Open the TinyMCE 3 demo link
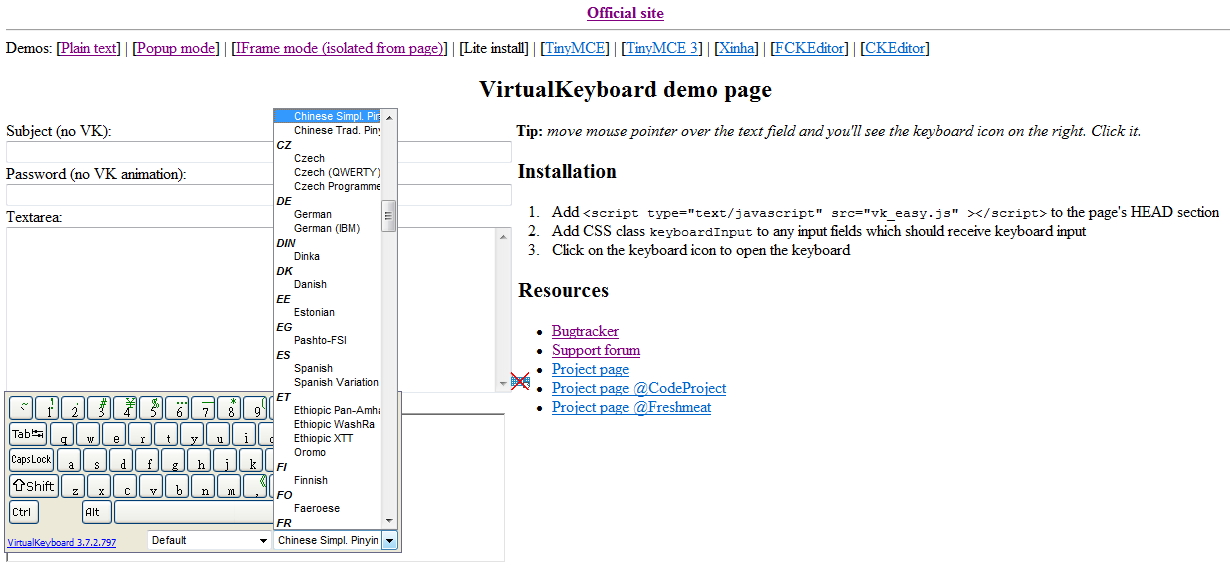The width and height of the screenshot is (1230, 574). point(663,48)
